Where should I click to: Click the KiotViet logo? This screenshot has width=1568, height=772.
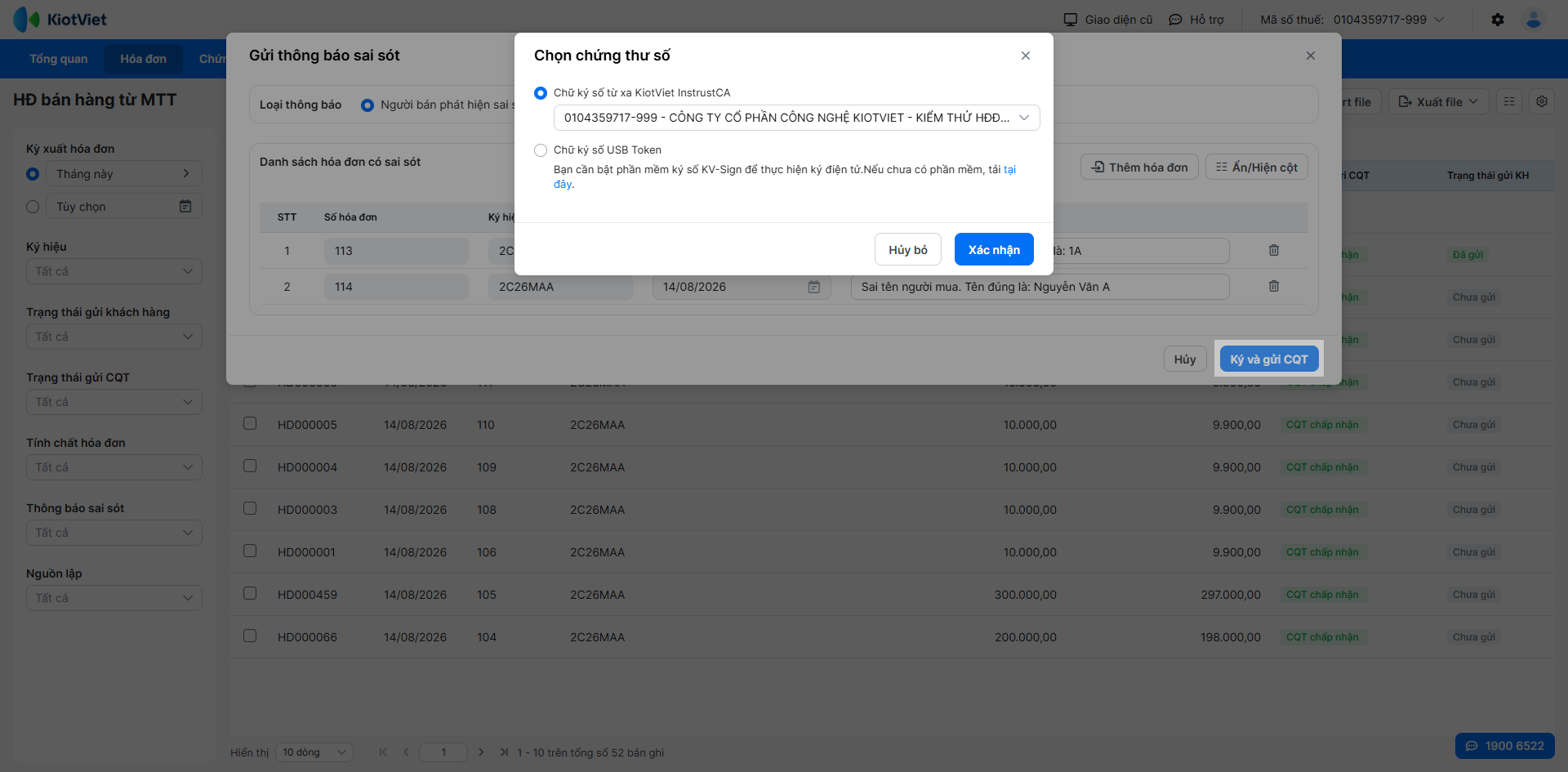coord(60,20)
